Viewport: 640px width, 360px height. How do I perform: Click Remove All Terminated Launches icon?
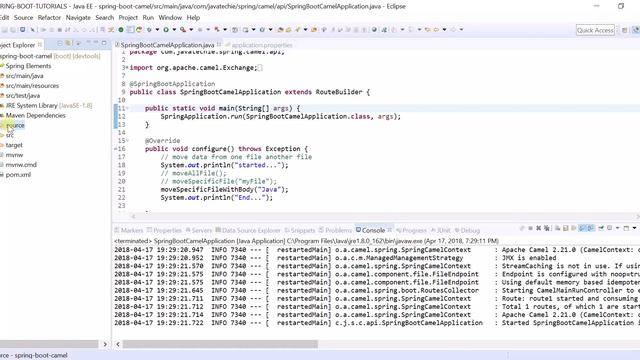(547, 228)
